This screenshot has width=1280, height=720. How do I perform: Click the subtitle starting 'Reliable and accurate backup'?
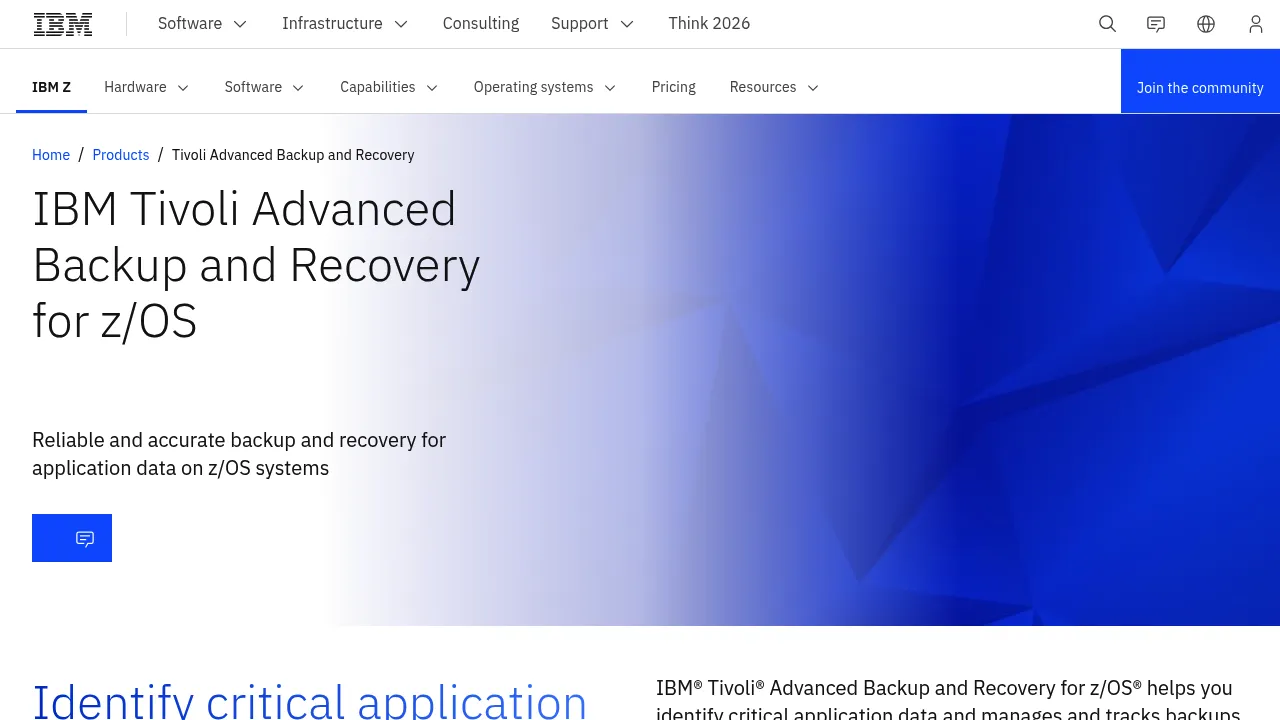point(239,454)
